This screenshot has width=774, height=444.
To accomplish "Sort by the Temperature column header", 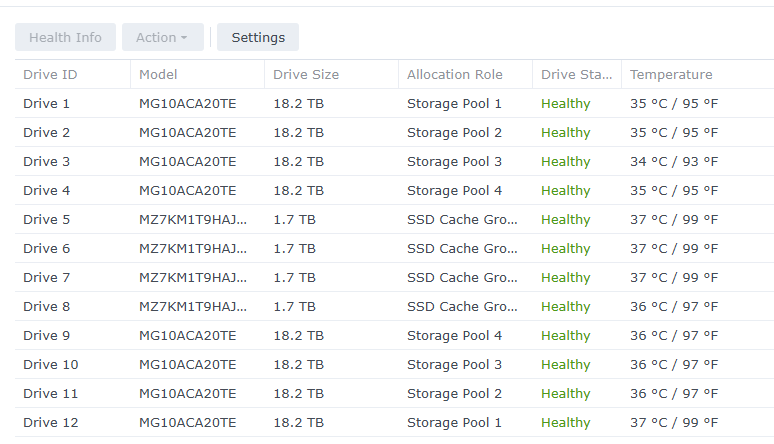I will 671,74.
